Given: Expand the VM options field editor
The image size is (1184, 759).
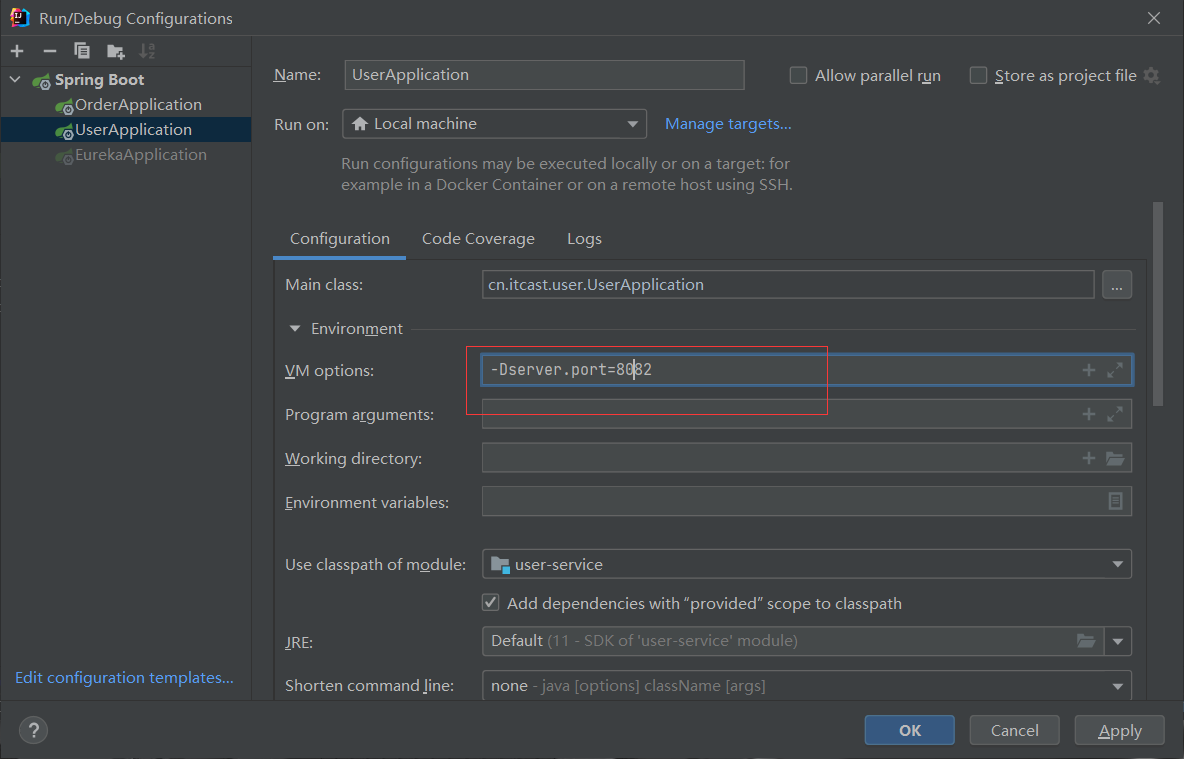Looking at the screenshot, I should 1115,370.
